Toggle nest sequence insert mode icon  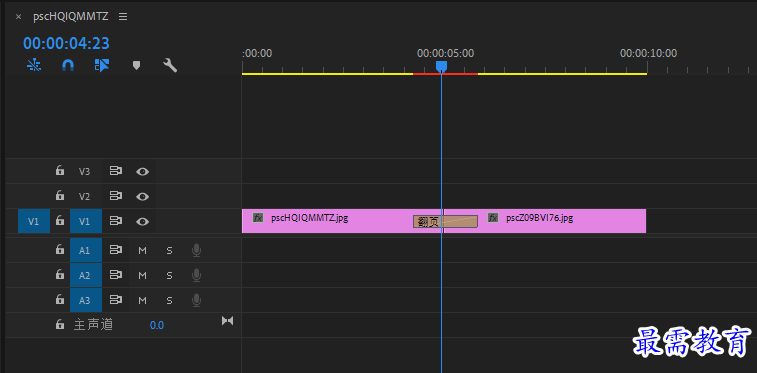(34, 65)
